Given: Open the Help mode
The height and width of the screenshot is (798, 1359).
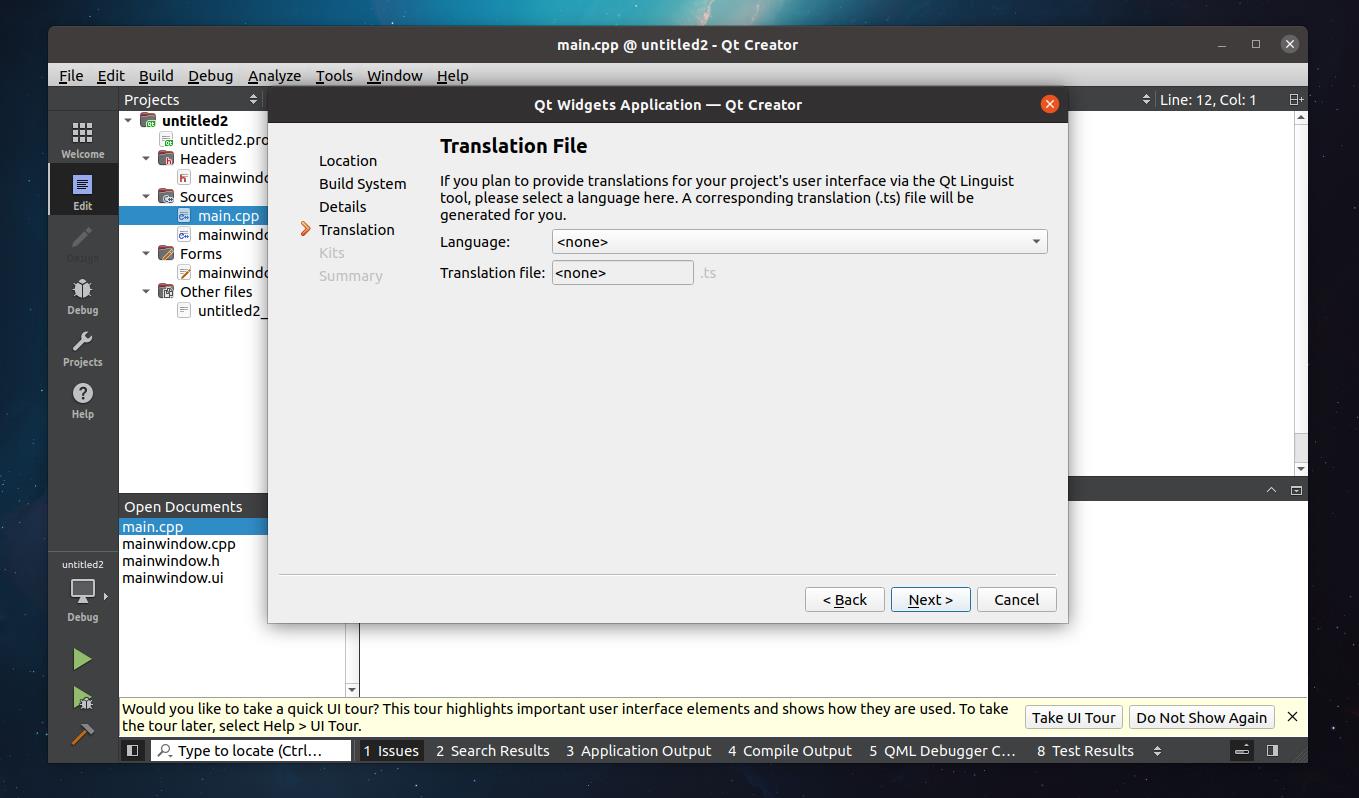Looking at the screenshot, I should pyautogui.click(x=82, y=400).
